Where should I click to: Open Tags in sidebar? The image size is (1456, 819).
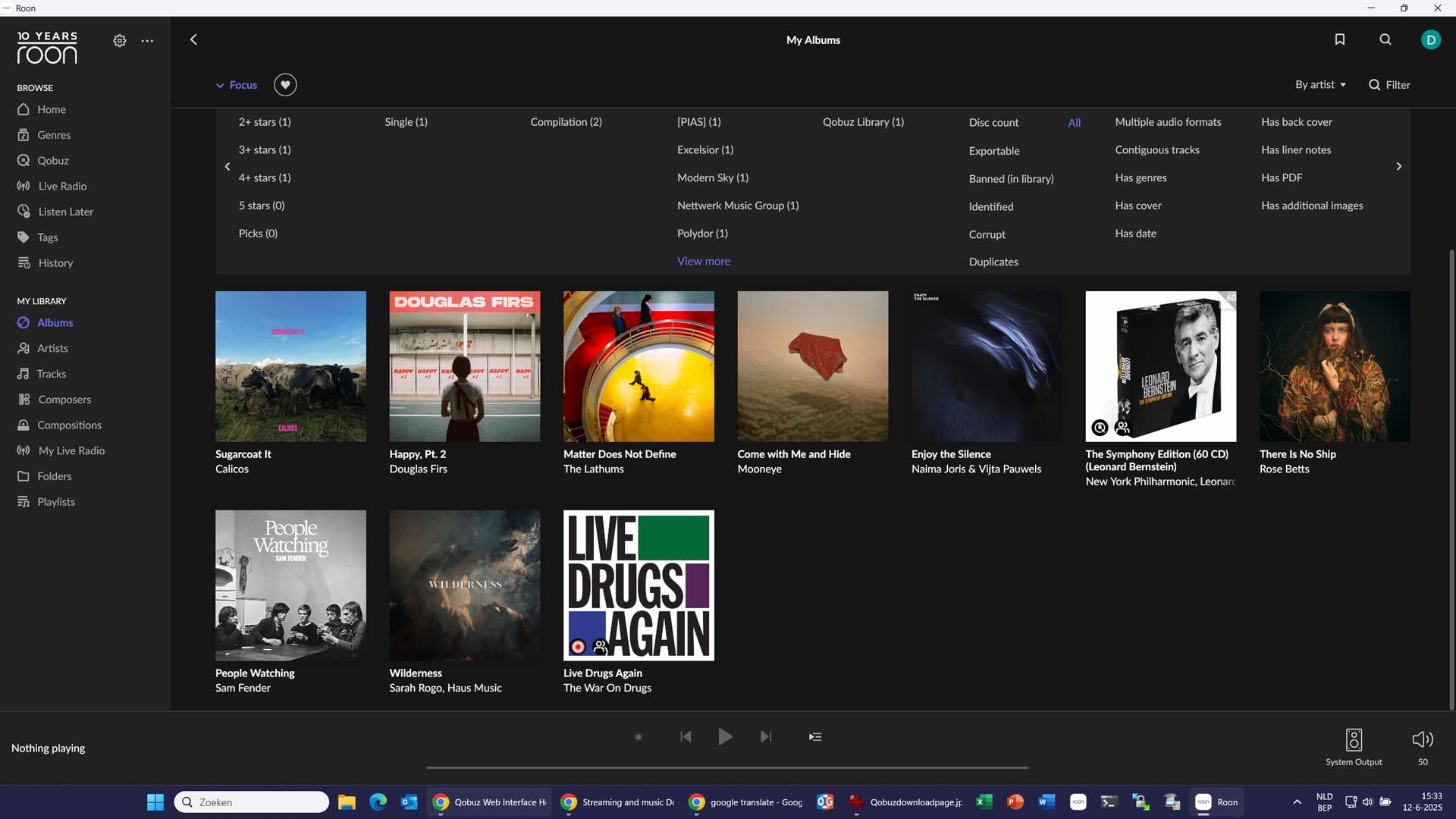pos(47,237)
